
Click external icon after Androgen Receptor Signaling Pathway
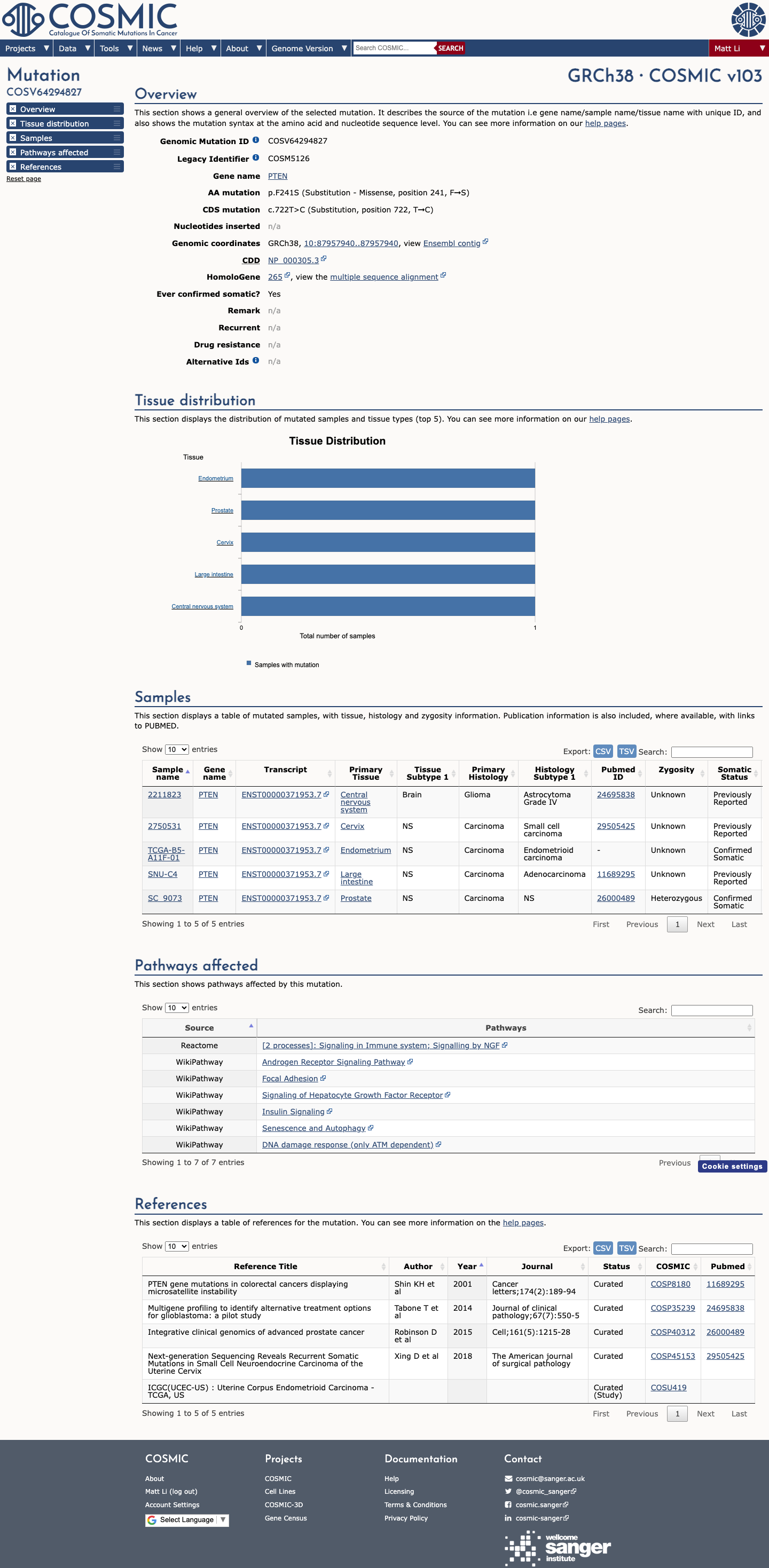point(410,1062)
